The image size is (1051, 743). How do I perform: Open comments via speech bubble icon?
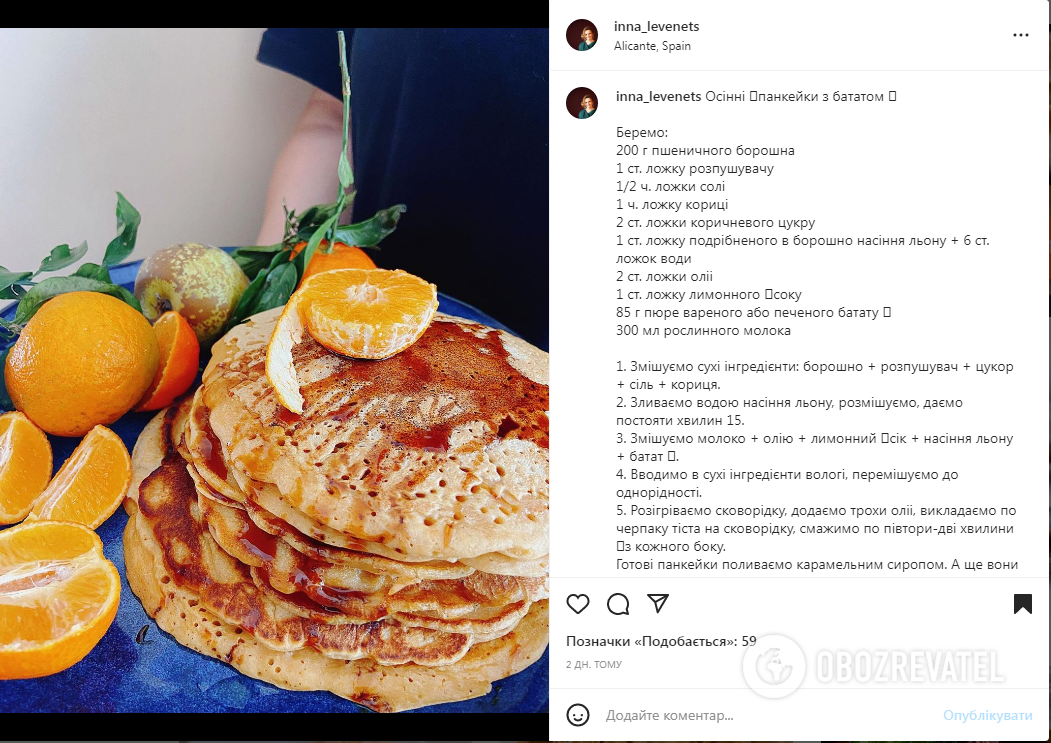[x=618, y=604]
